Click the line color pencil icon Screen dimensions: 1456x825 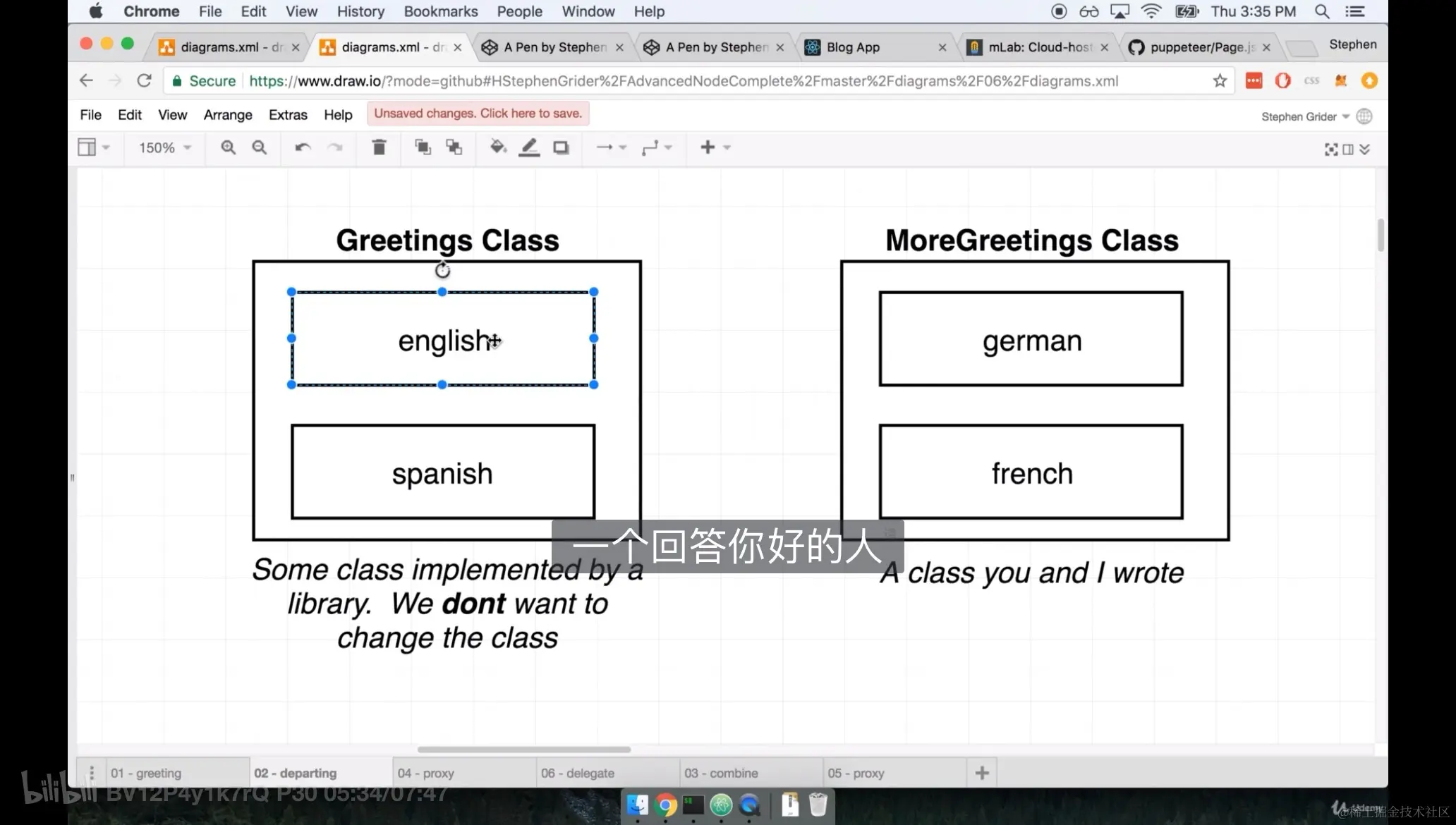point(529,147)
